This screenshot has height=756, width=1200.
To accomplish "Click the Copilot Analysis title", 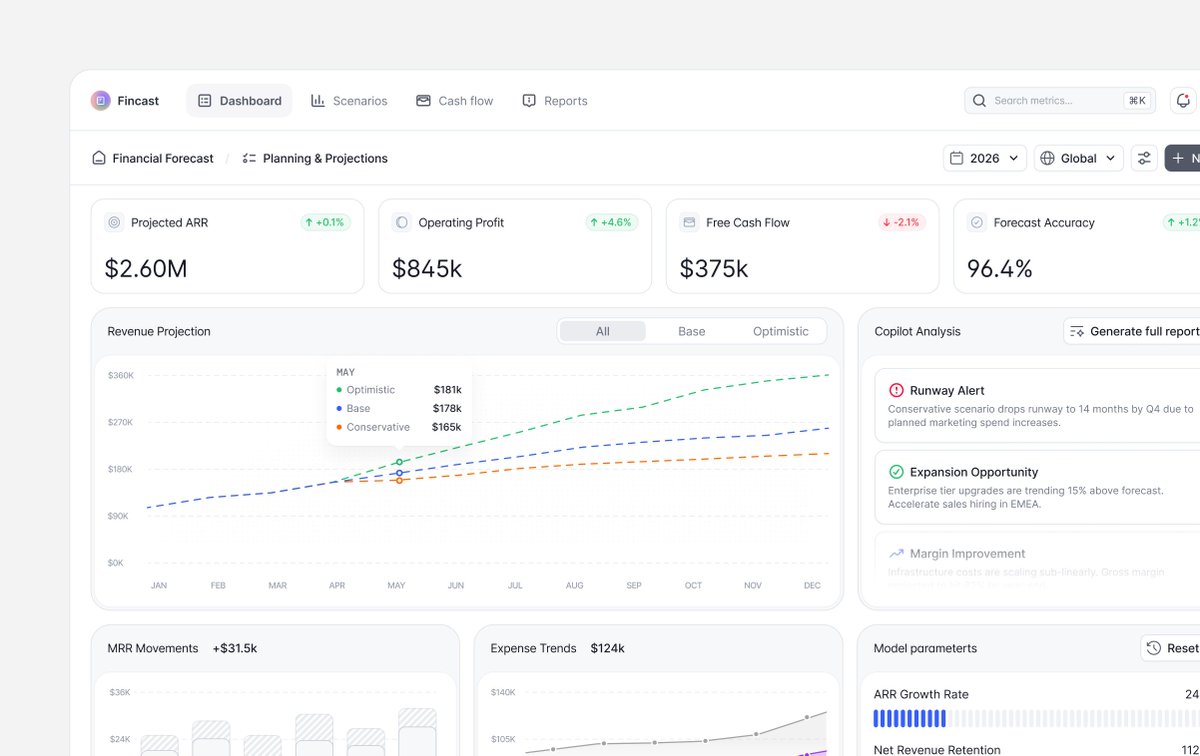I will (x=917, y=331).
